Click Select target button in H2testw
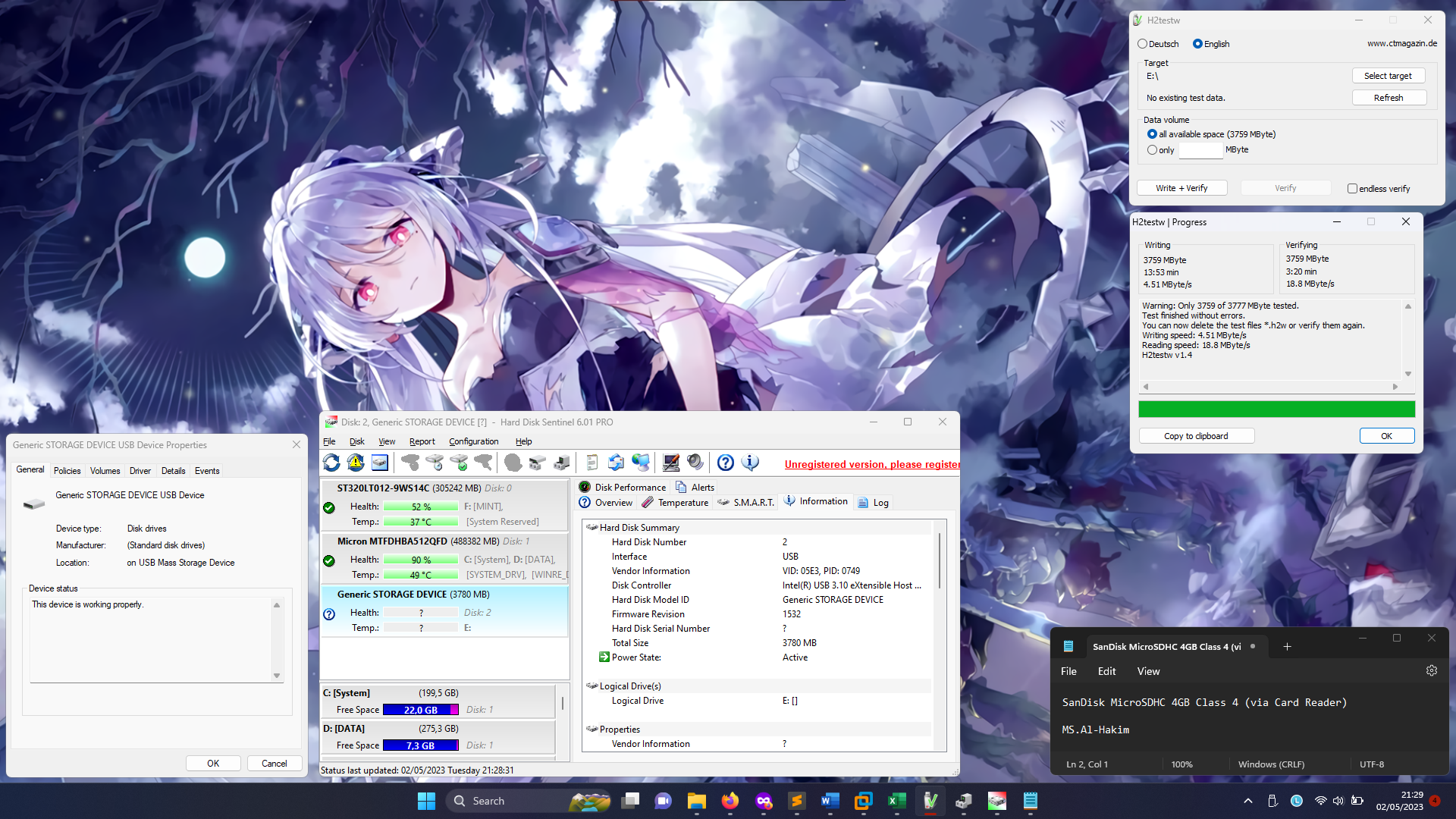 [x=1388, y=76]
